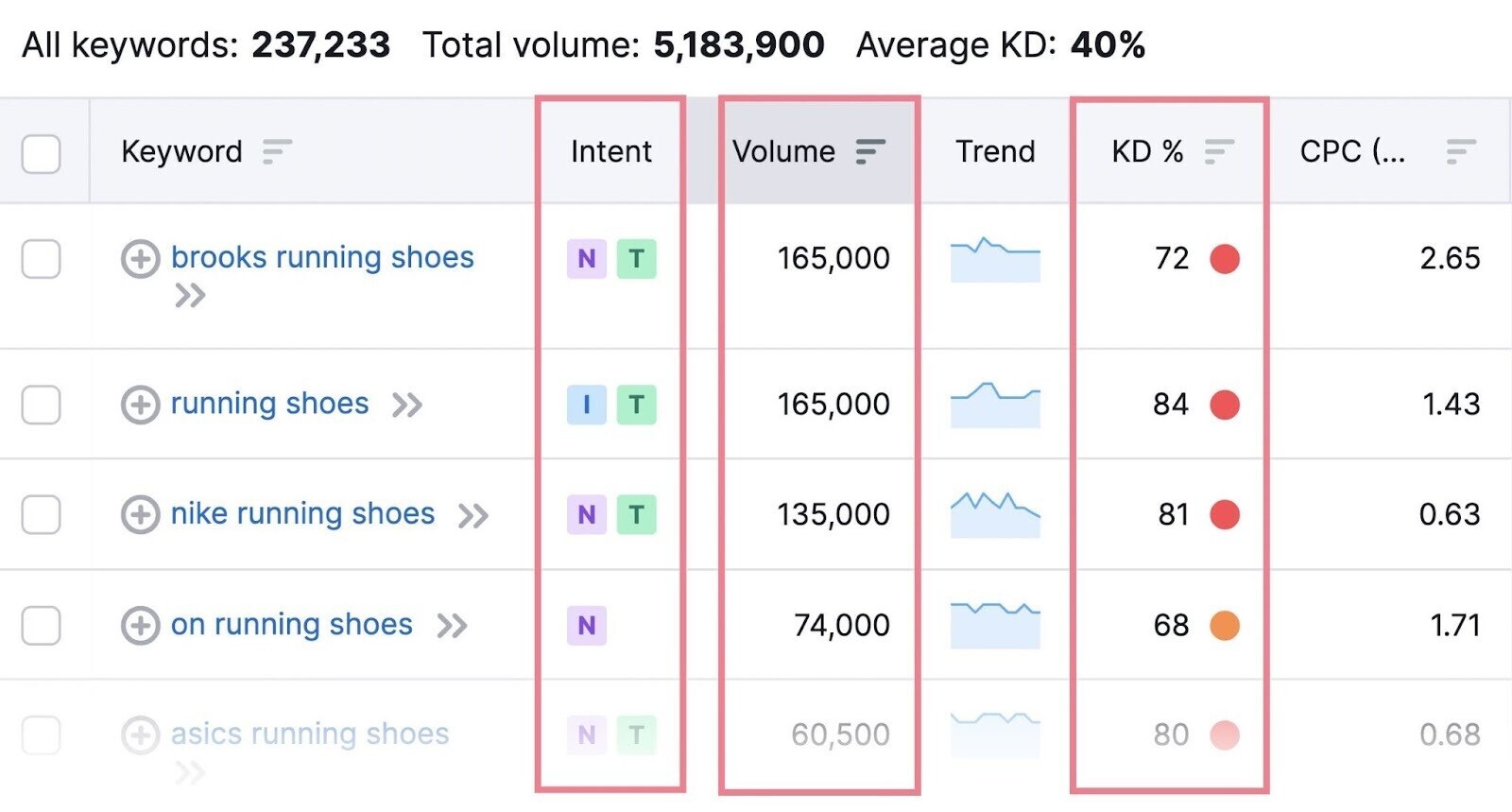Click the KD value 72

click(x=1172, y=258)
